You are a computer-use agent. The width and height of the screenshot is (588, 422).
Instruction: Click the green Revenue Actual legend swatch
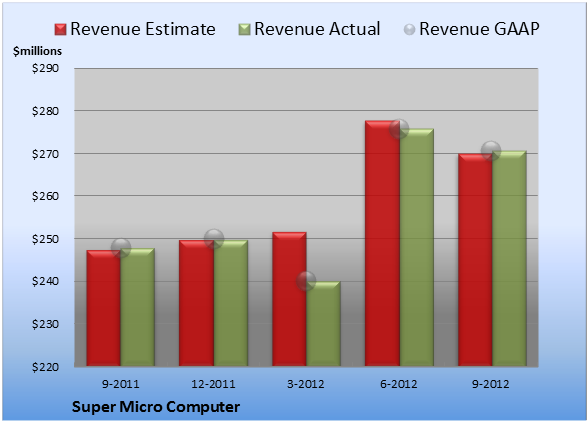point(244,30)
